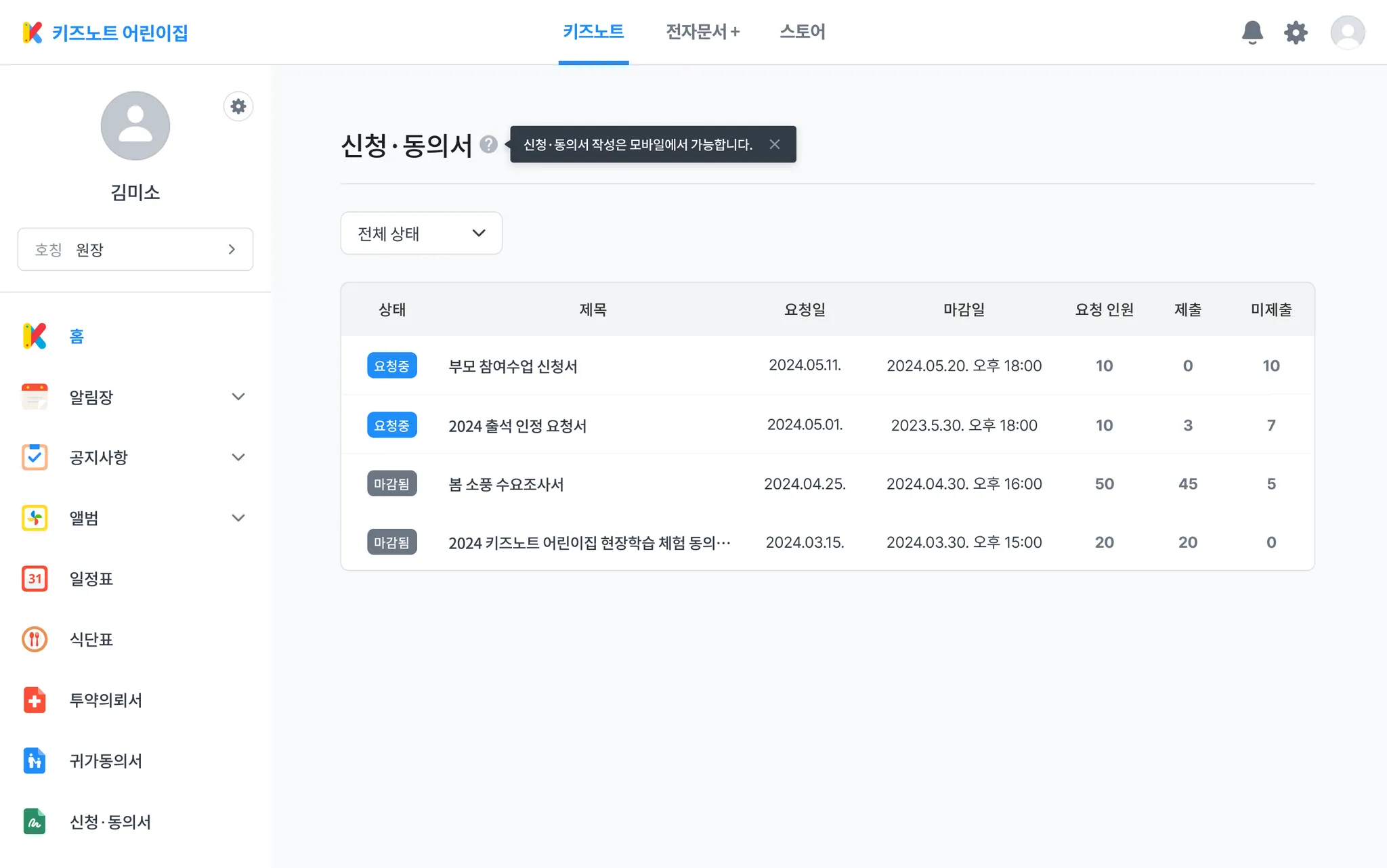The image size is (1387, 868).
Task: Open 일정표 calendar icon in sidebar
Action: (35, 579)
